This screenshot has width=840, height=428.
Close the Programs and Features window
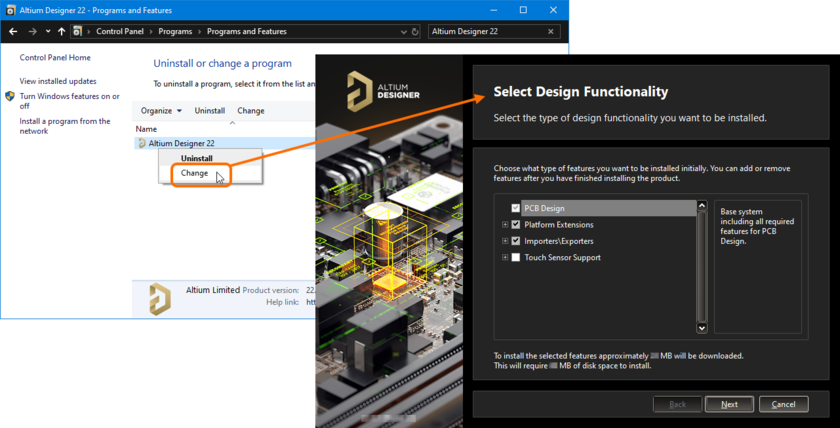[553, 10]
